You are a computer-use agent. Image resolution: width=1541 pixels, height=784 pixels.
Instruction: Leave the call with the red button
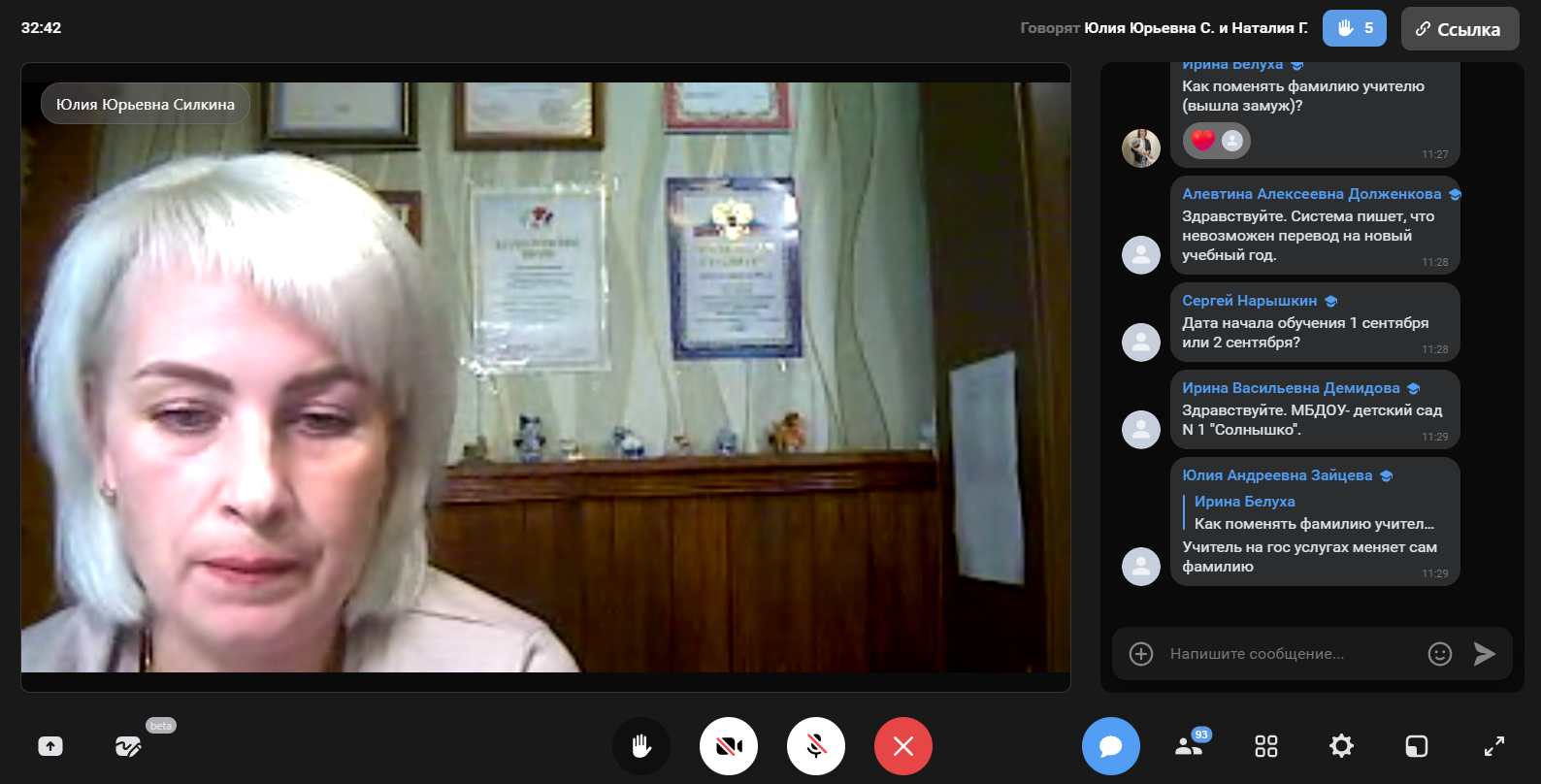pos(903,746)
